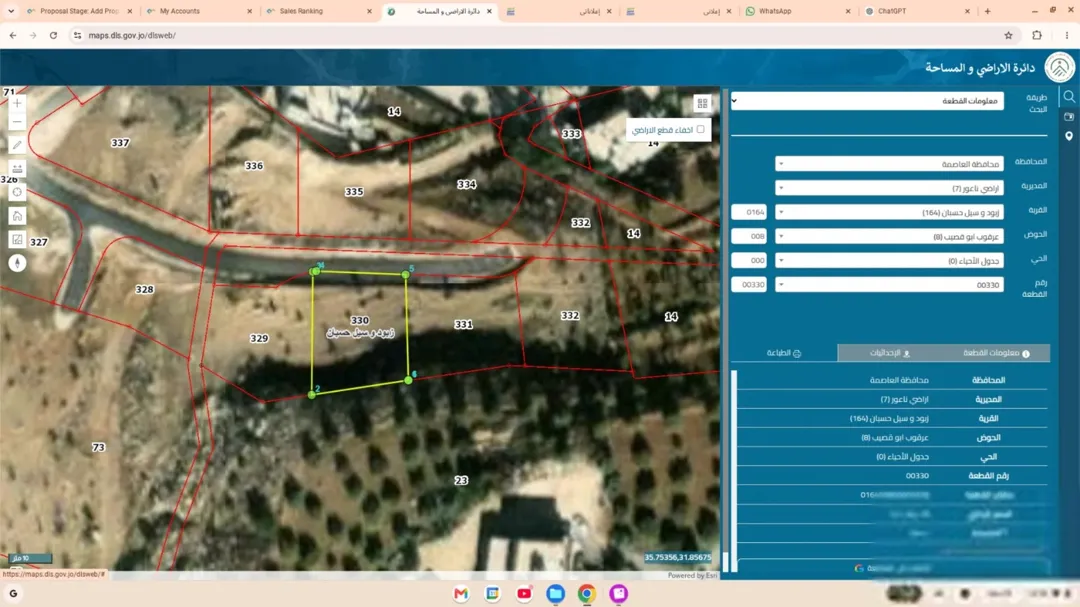1080x607 pixels.
Task: Switch to WhatsApp browser tab
Action: (797, 11)
